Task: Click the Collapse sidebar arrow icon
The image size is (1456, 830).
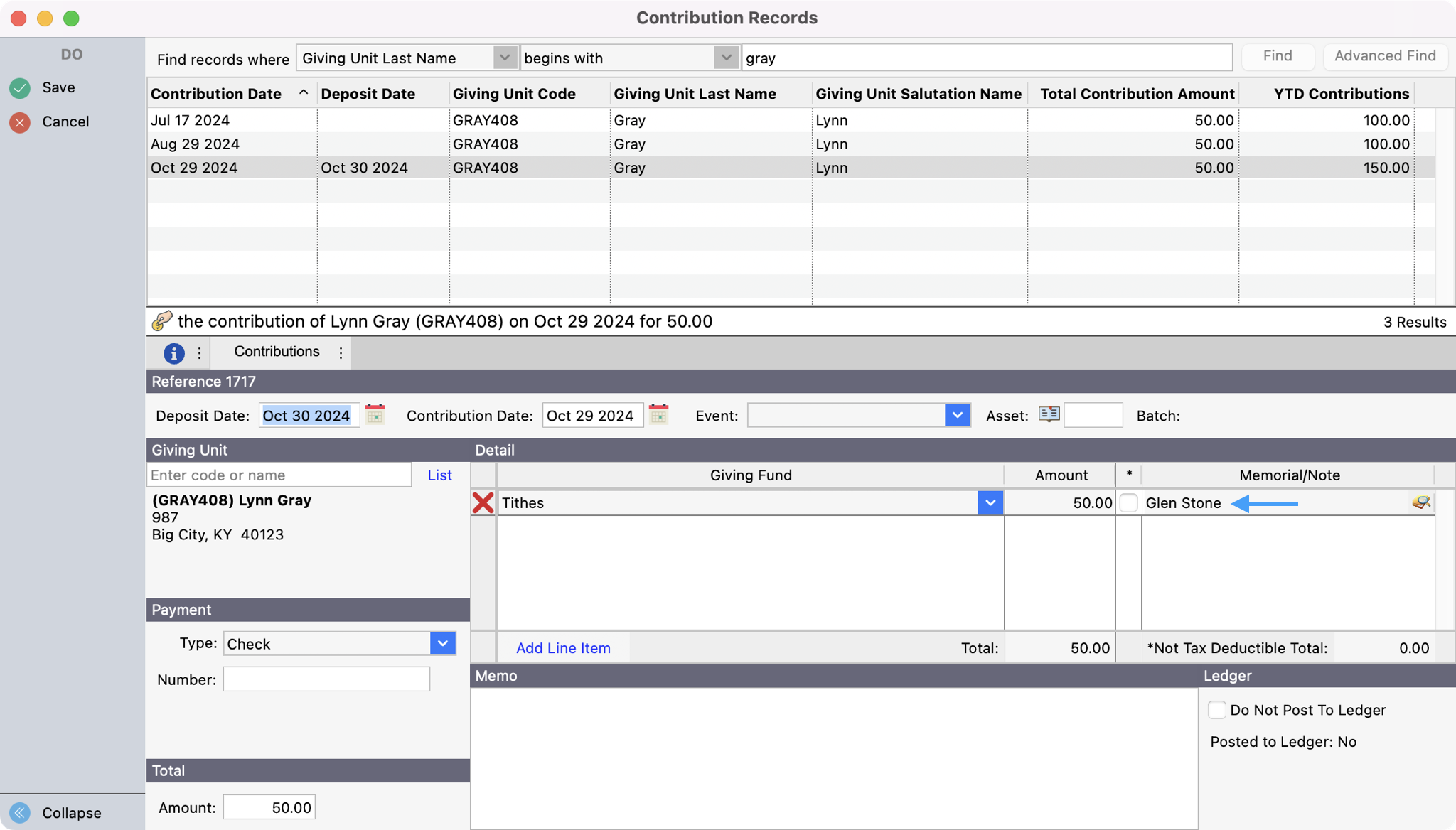Action: point(20,812)
